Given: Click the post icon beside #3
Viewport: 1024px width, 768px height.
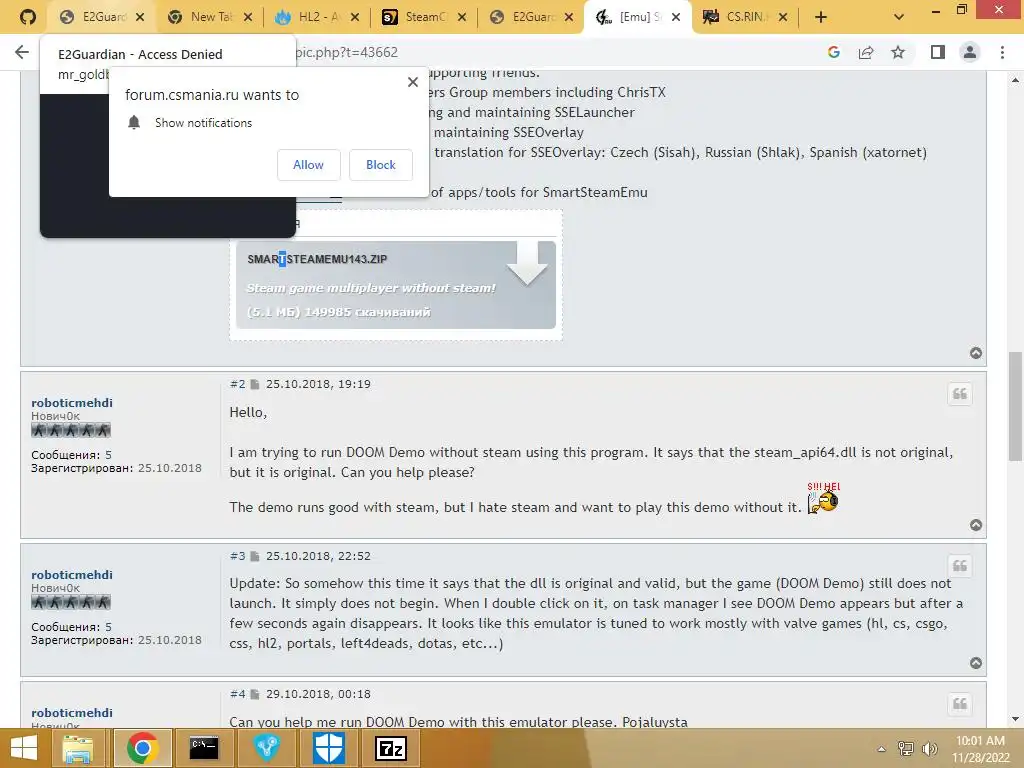Looking at the screenshot, I should pyautogui.click(x=255, y=556).
